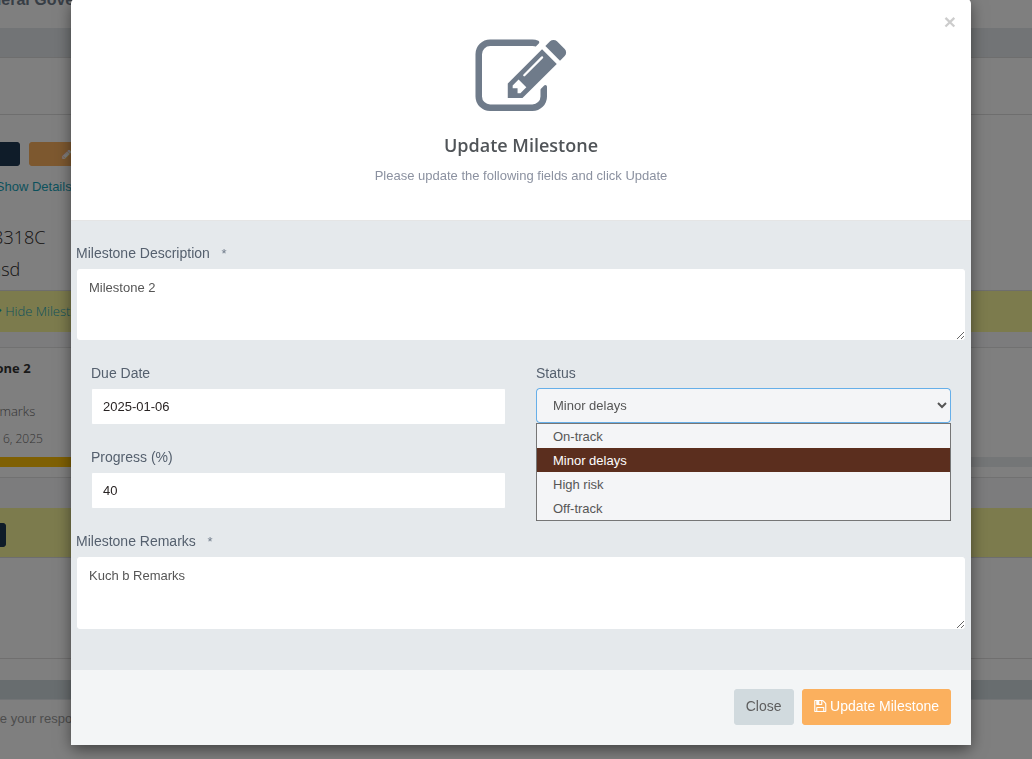1032x759 pixels.
Task: Grab the Milestone Description resize handle
Action: coord(960,335)
